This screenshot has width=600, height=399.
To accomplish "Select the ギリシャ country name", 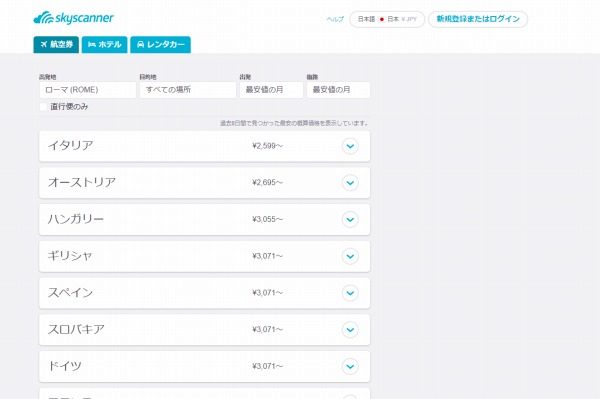I will pos(70,256).
